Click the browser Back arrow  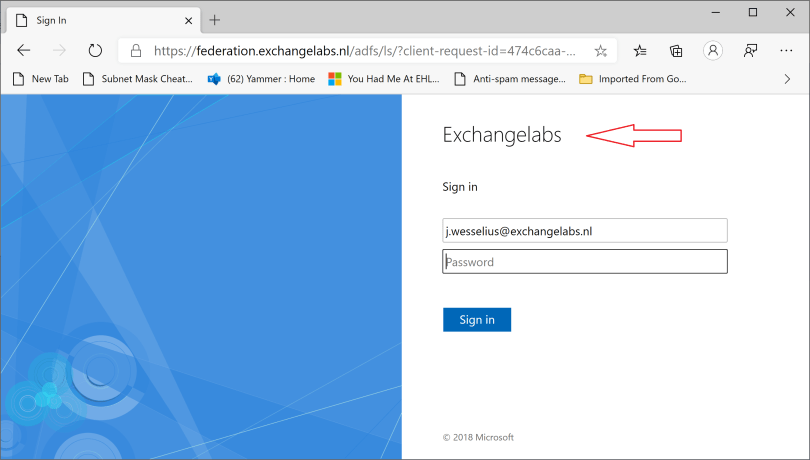pyautogui.click(x=24, y=50)
